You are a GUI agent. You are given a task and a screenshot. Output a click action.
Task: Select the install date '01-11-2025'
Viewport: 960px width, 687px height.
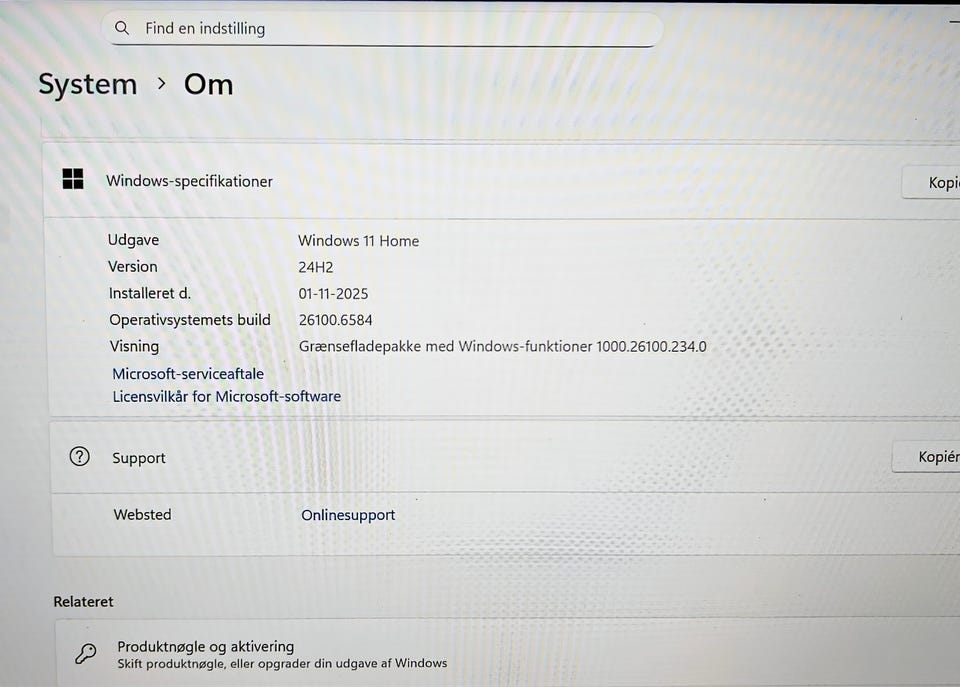point(333,294)
